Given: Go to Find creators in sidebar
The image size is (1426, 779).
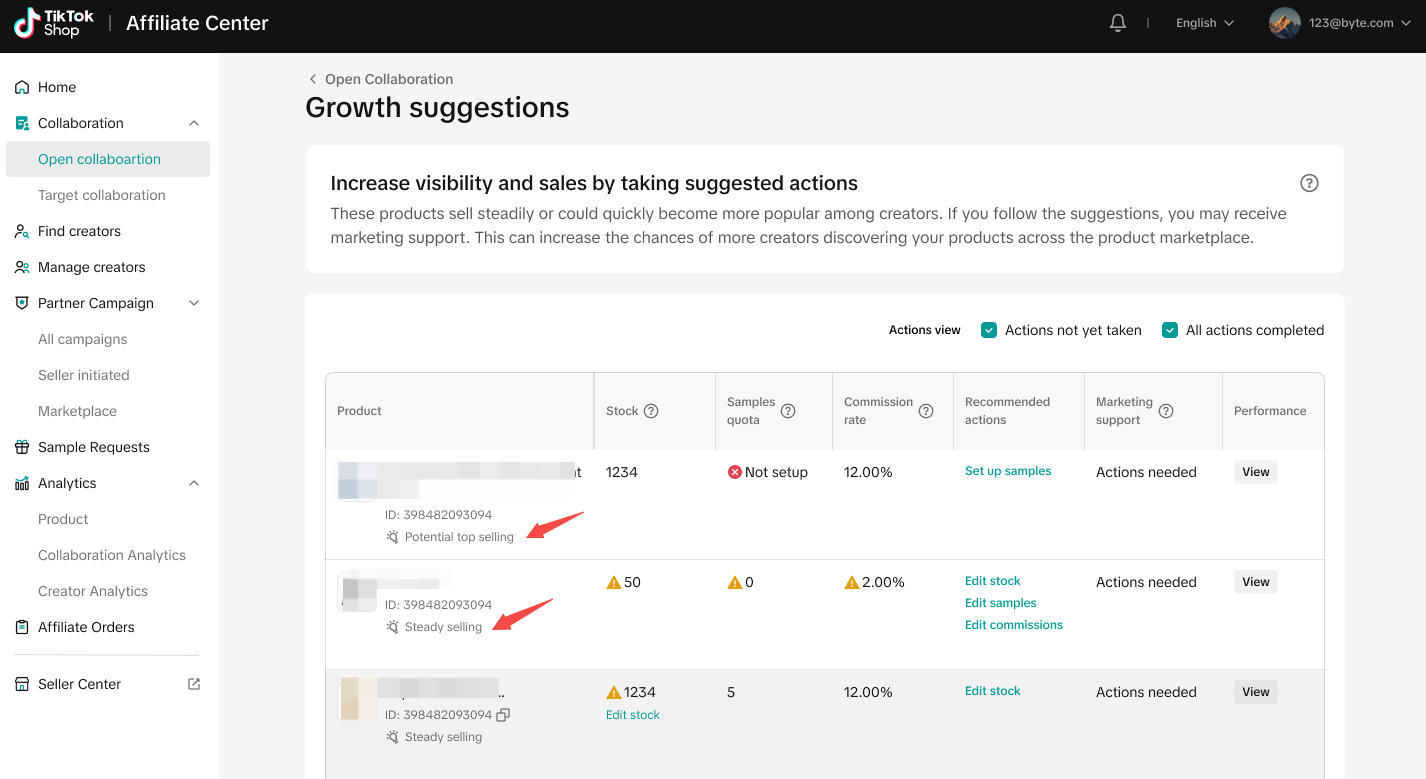Looking at the screenshot, I should (79, 231).
